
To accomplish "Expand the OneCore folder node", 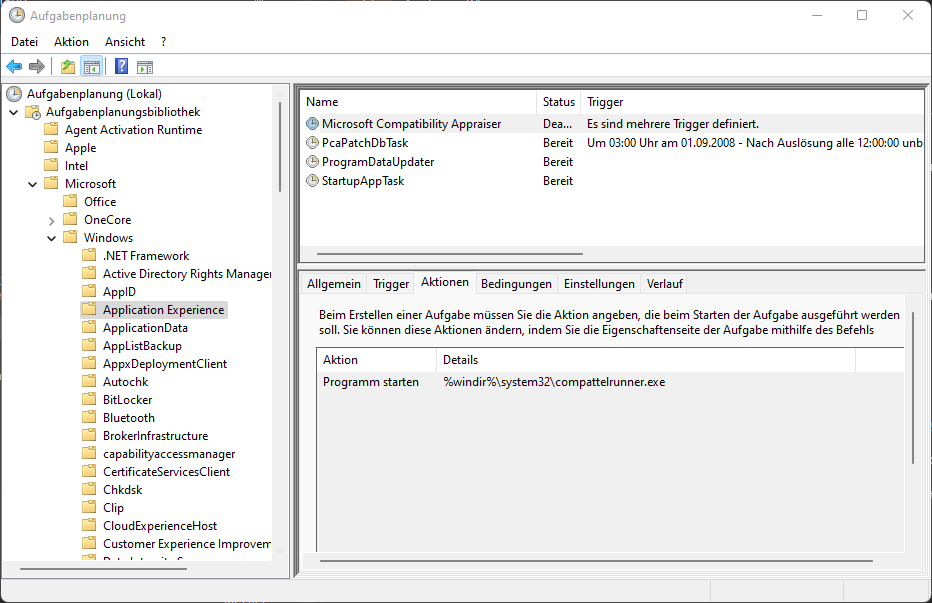I will pos(52,221).
